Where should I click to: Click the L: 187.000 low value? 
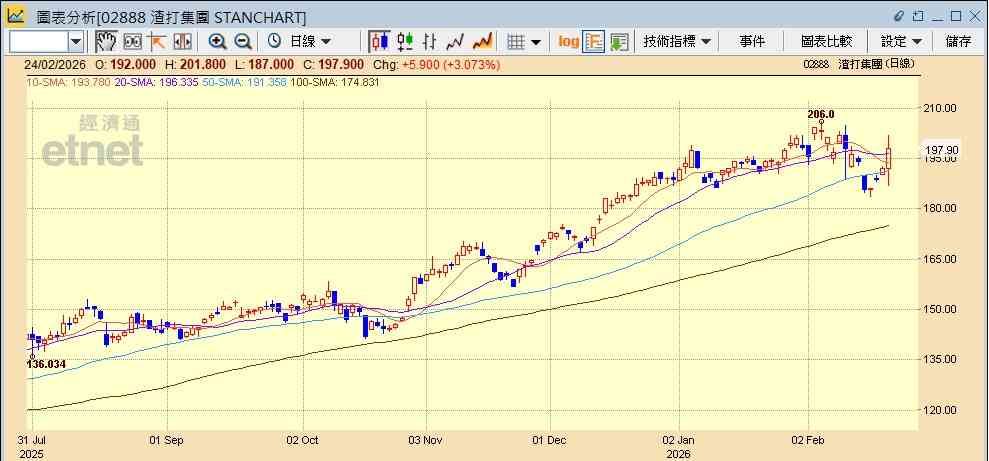264,64
